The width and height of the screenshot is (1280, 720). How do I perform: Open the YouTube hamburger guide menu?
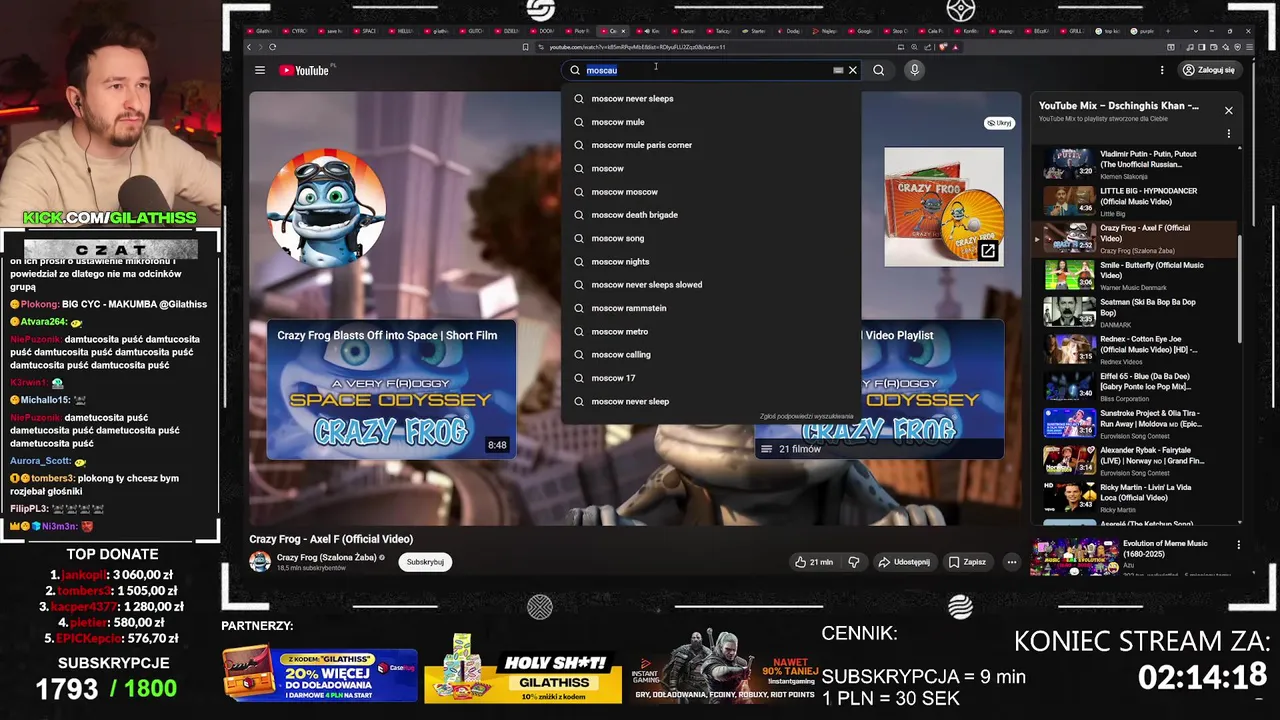[x=260, y=70]
